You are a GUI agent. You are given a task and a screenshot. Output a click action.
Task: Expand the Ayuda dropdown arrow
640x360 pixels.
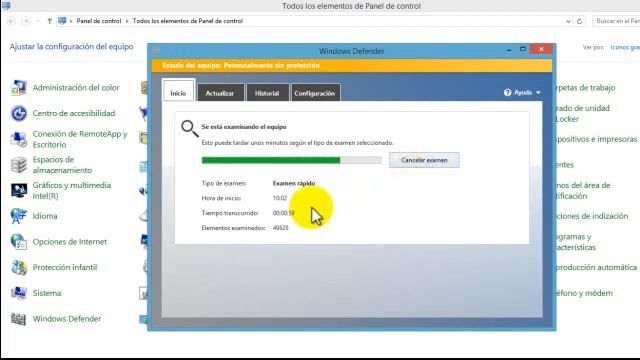538,93
